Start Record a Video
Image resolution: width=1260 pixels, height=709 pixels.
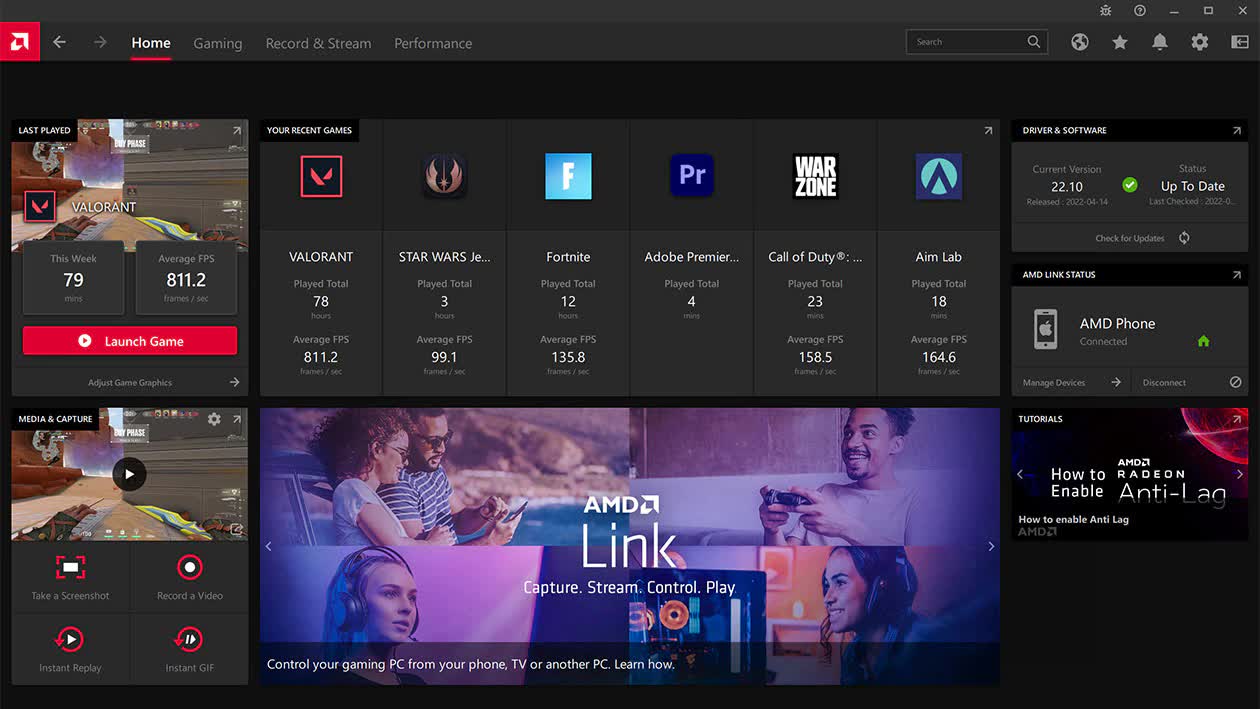189,568
